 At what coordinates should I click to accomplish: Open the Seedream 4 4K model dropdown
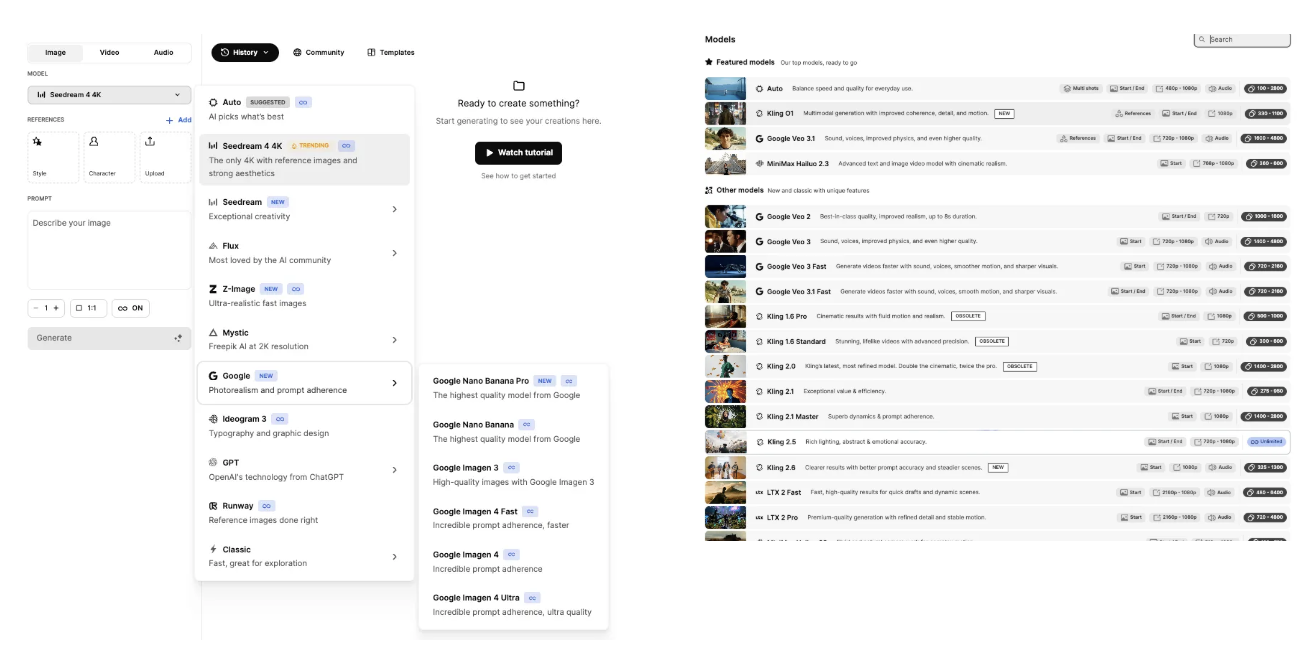coord(109,95)
